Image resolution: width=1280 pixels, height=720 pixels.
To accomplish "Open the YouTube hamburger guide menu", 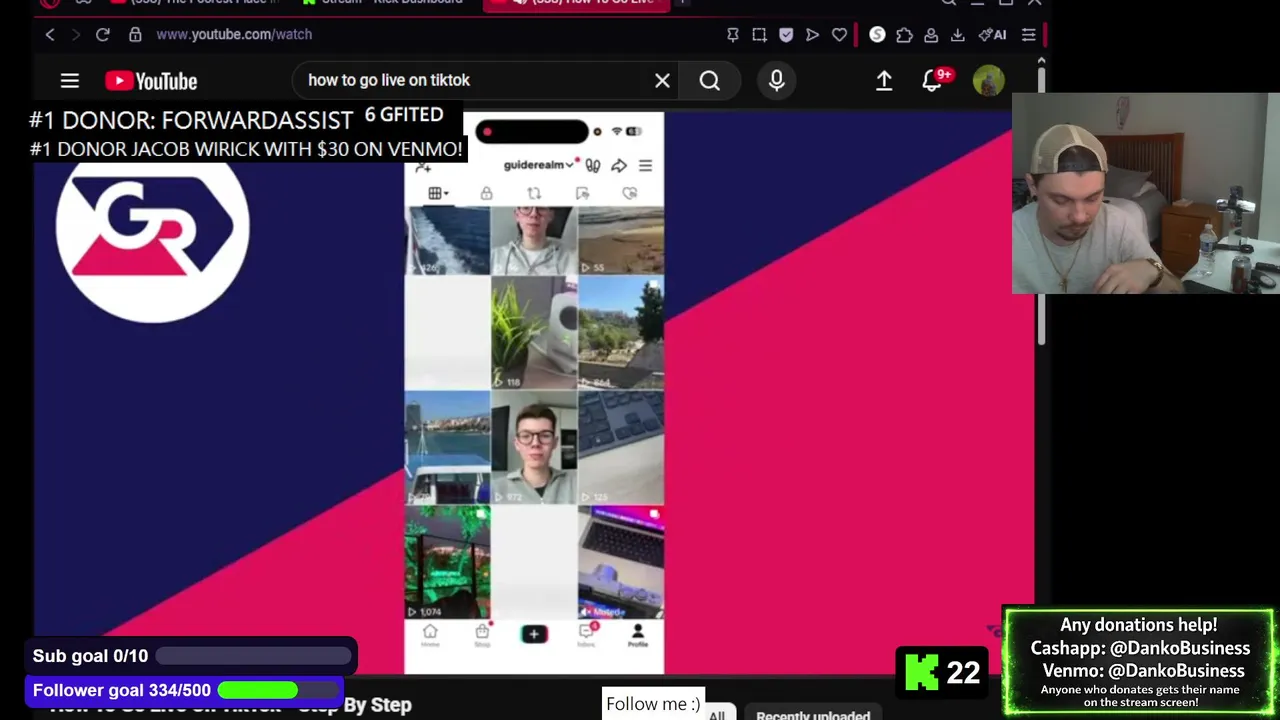I will (69, 81).
